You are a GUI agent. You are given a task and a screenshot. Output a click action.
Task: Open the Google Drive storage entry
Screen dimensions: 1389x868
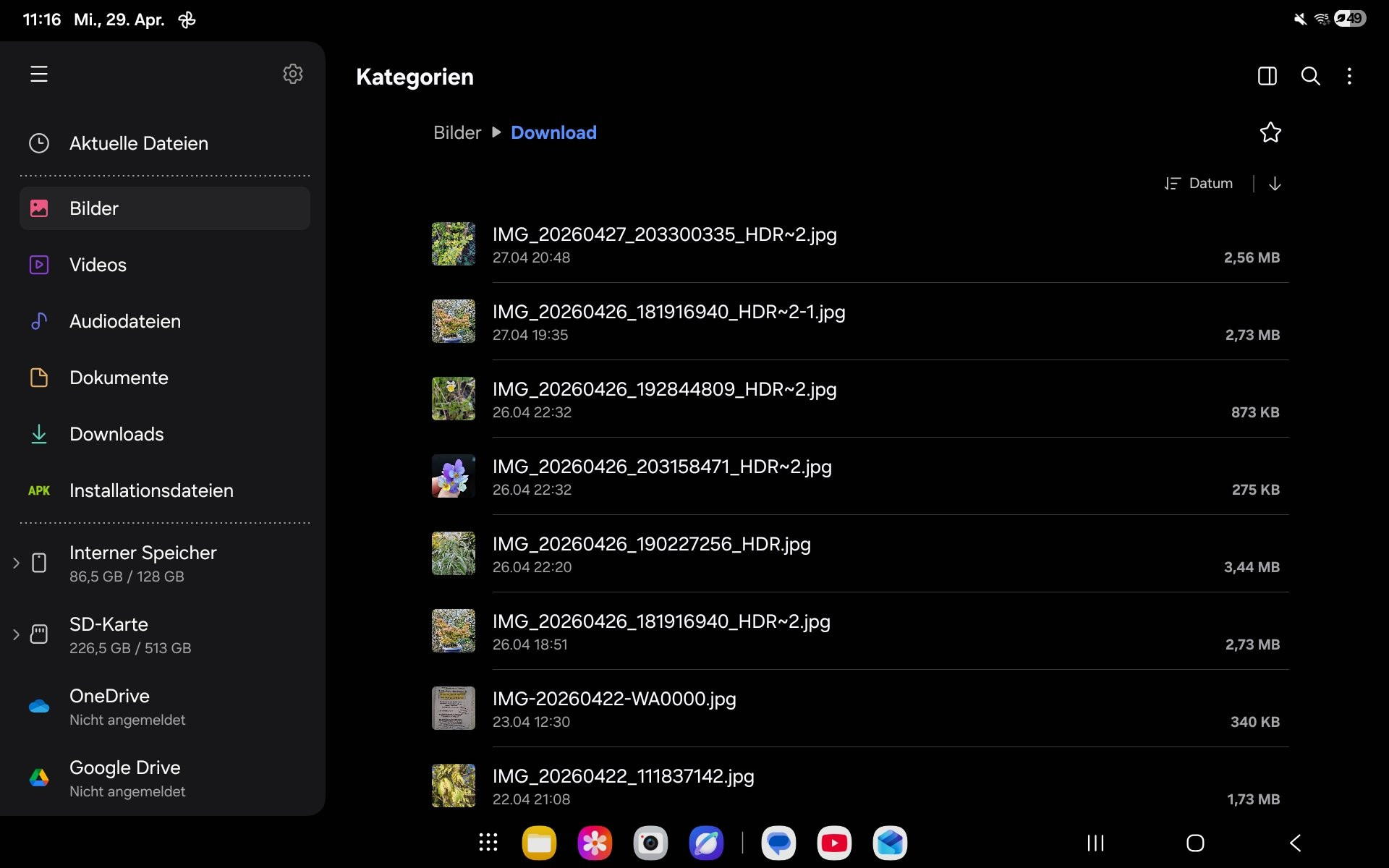(x=165, y=778)
